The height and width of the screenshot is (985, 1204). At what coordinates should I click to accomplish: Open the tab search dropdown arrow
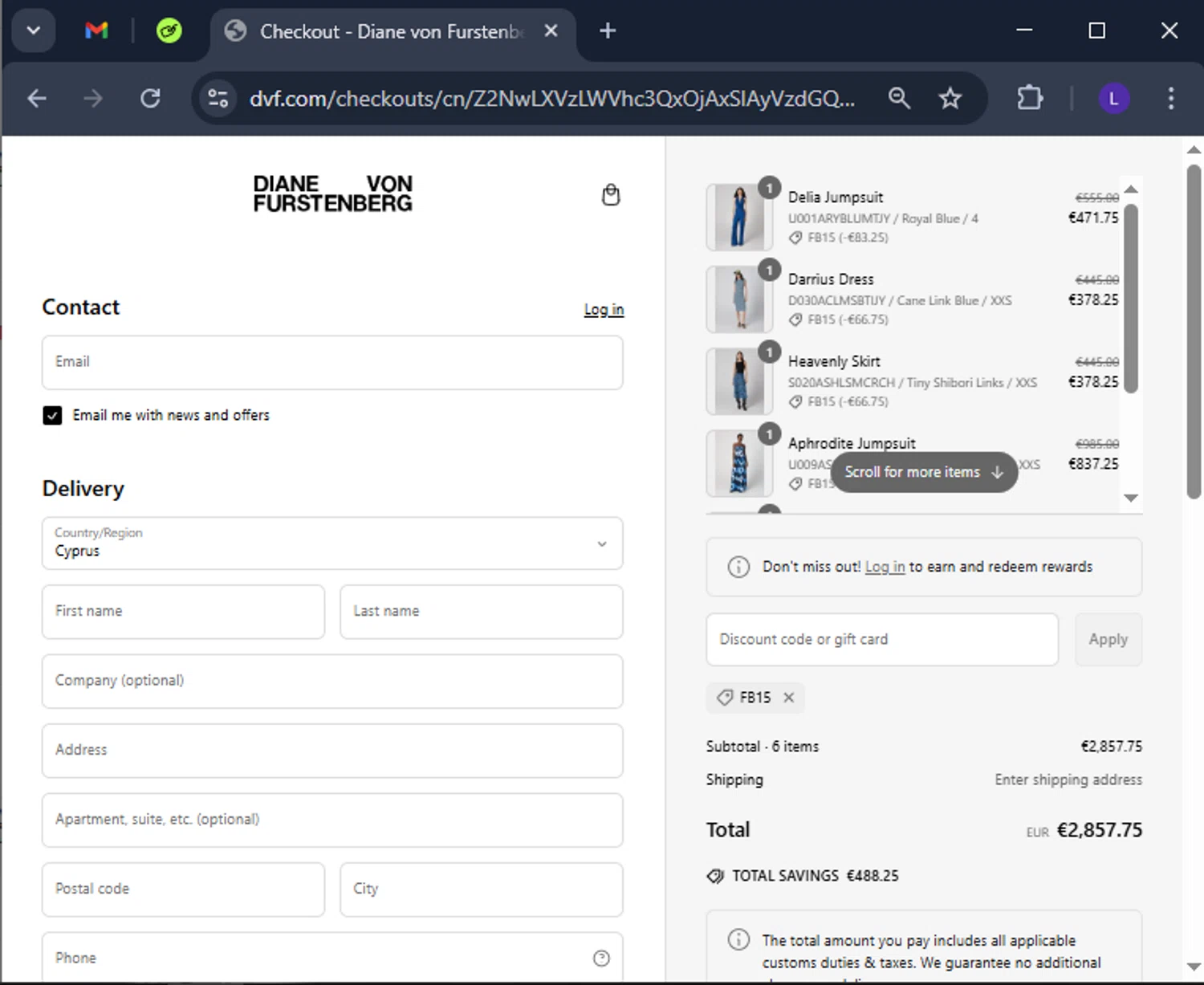33,31
